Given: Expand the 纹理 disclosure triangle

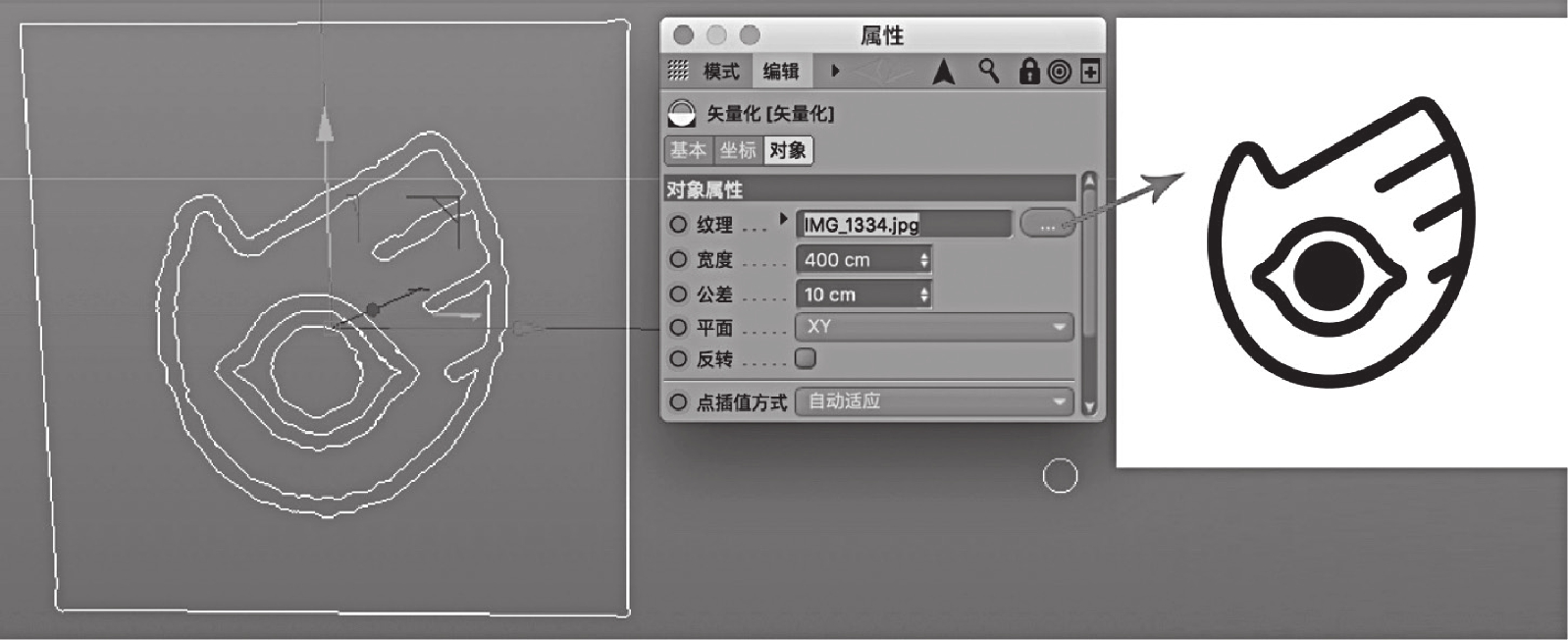Looking at the screenshot, I should pos(783,219).
